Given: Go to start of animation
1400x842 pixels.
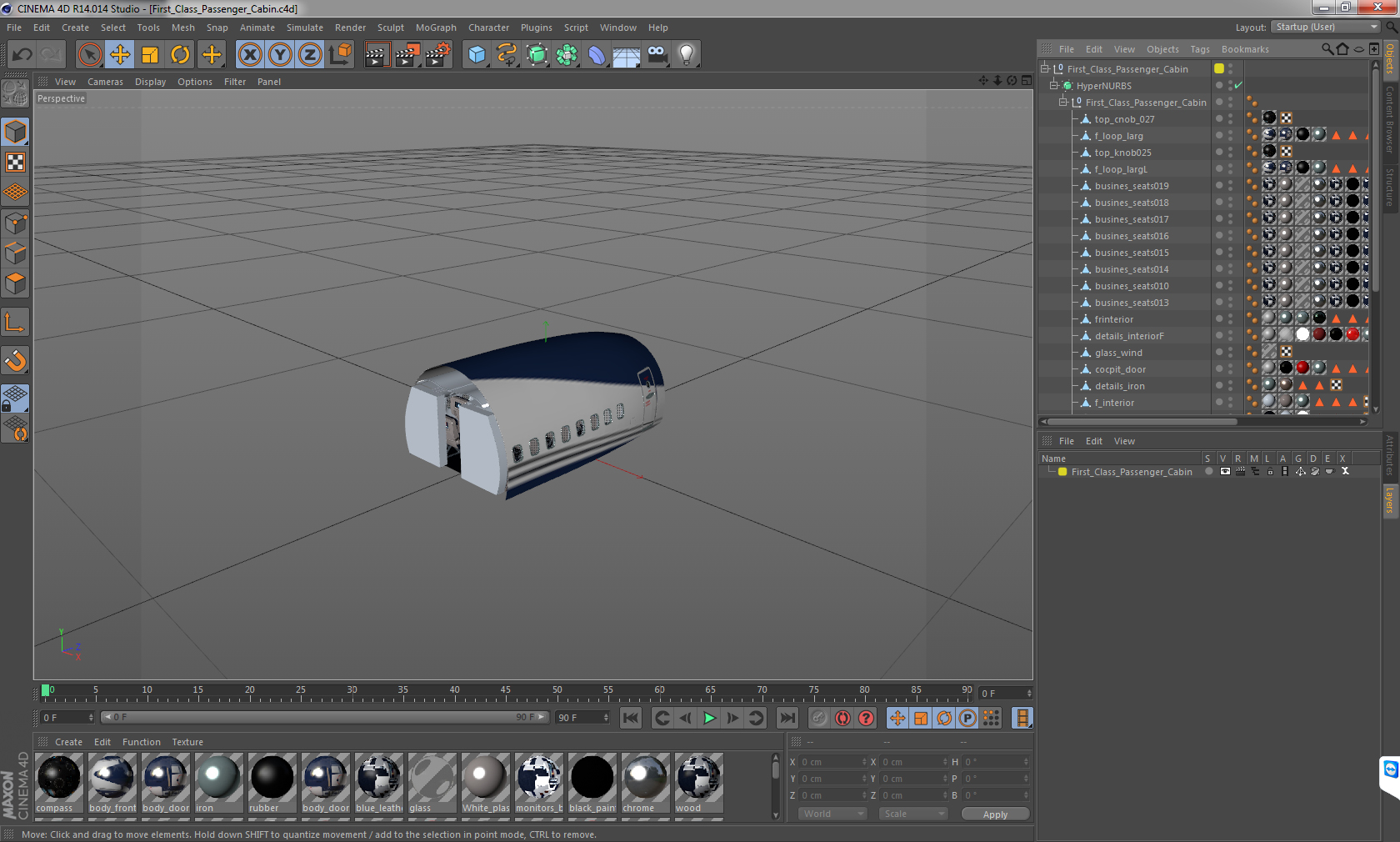Looking at the screenshot, I should pyautogui.click(x=631, y=718).
